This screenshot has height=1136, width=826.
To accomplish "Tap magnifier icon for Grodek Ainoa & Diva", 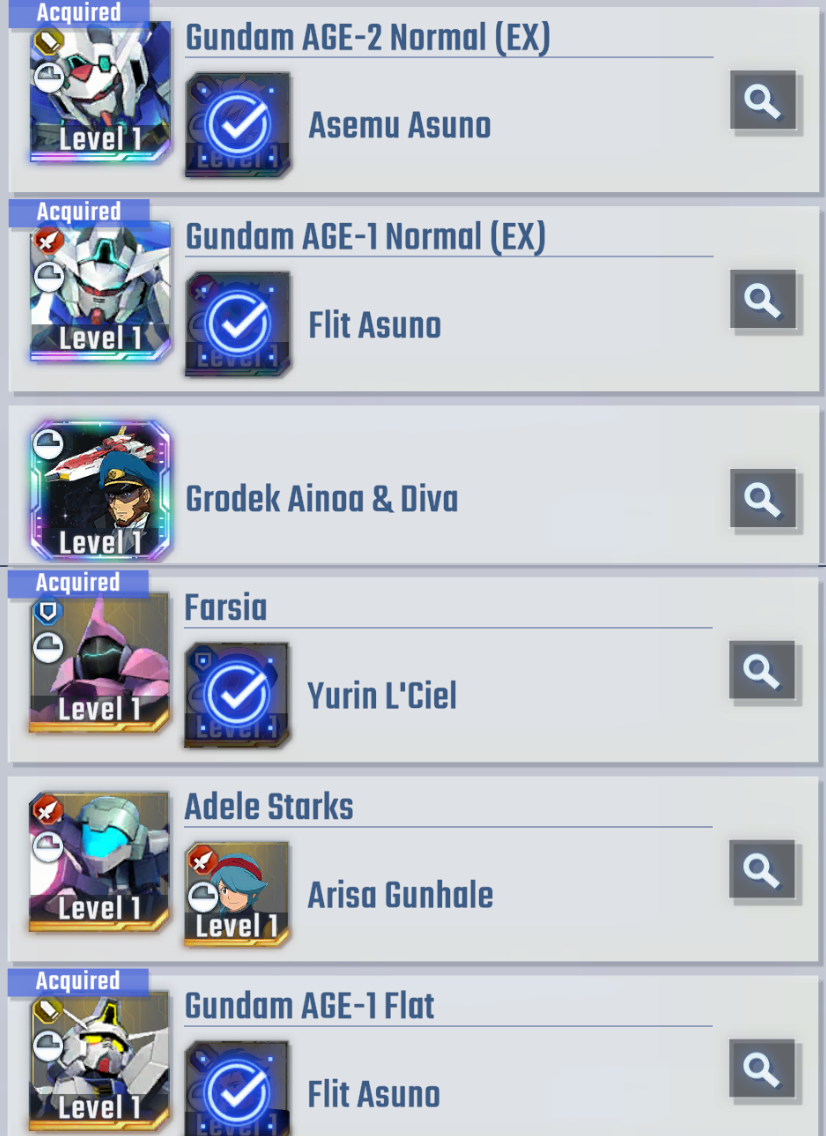I will (x=763, y=499).
